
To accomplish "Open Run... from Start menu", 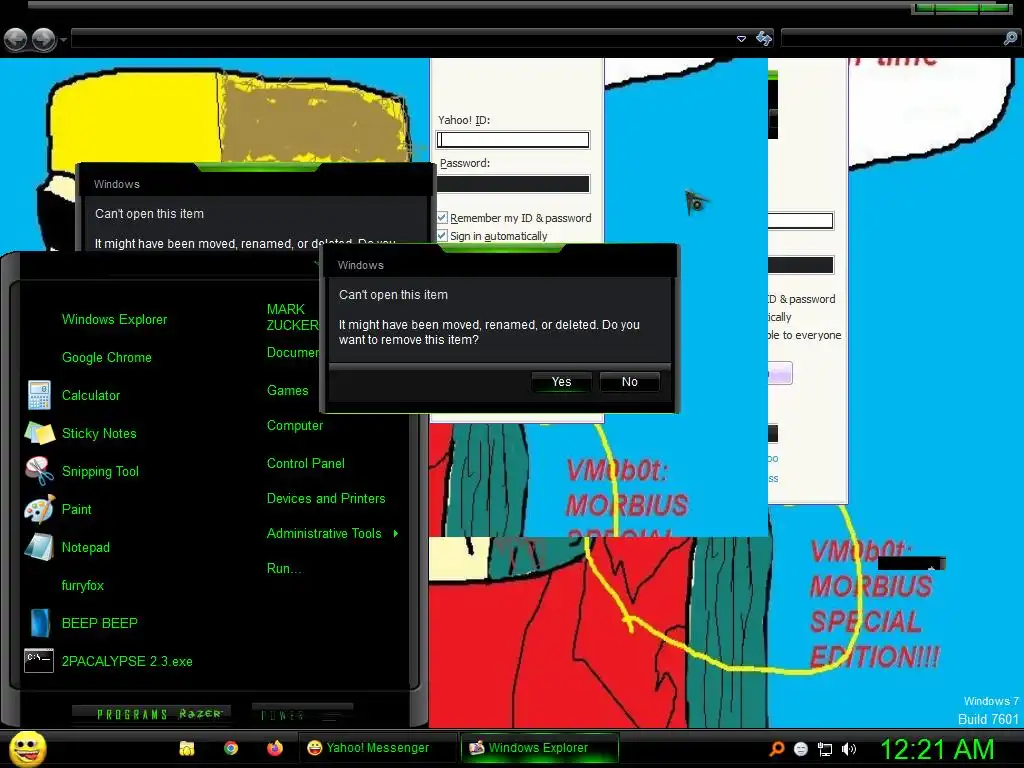I will point(284,568).
